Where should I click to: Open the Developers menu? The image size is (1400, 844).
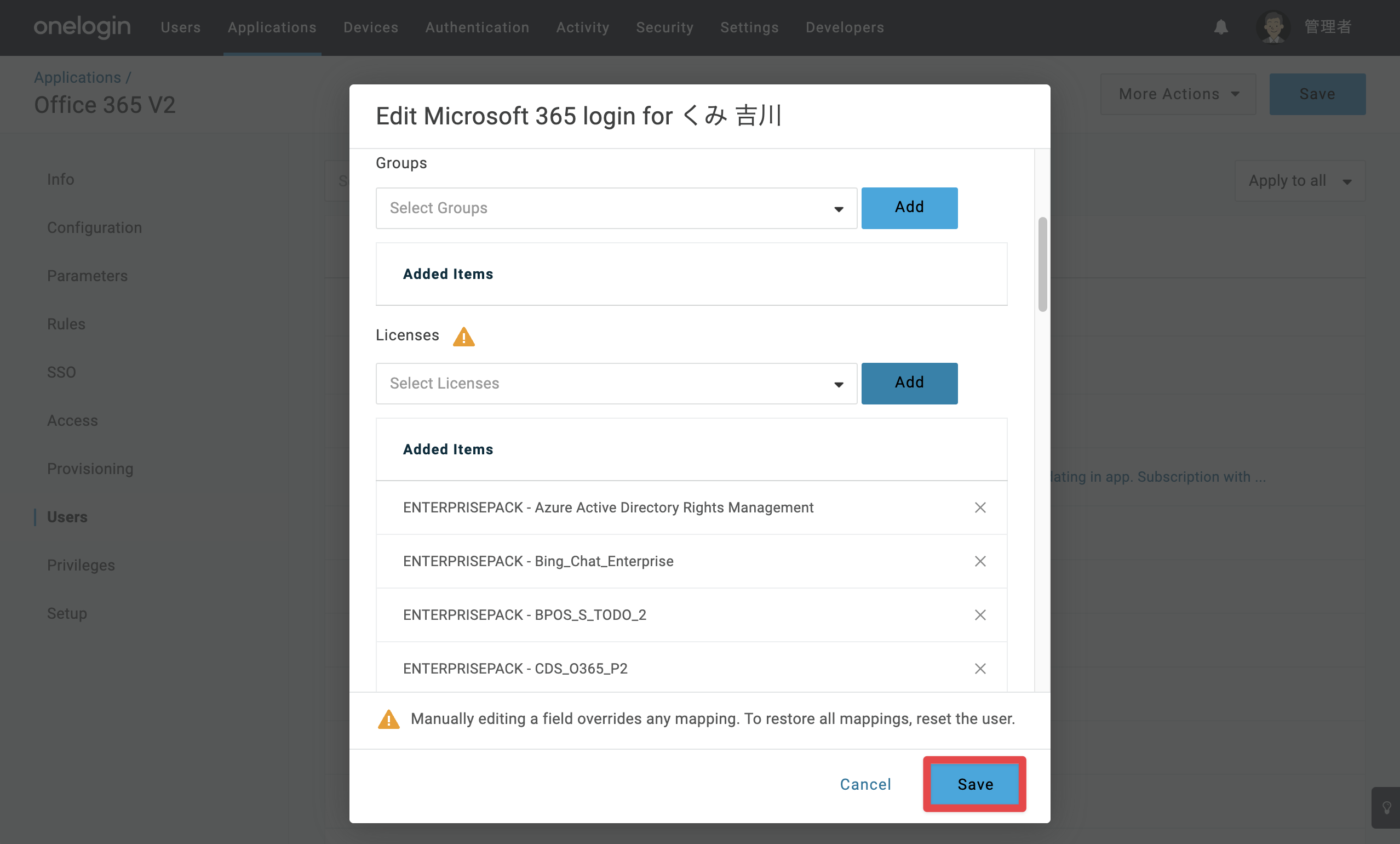click(845, 27)
